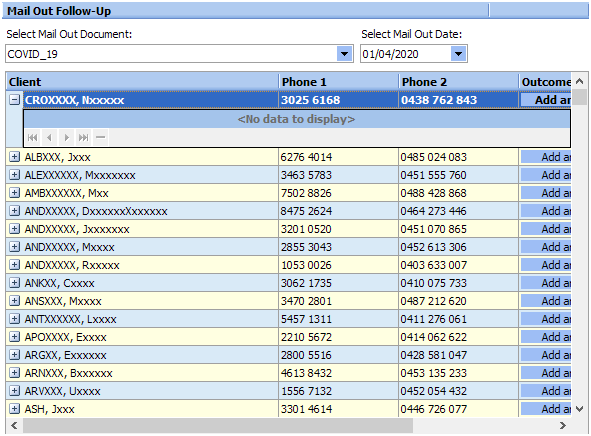Expand the ARVXXX, Uxxxx row

(14, 391)
